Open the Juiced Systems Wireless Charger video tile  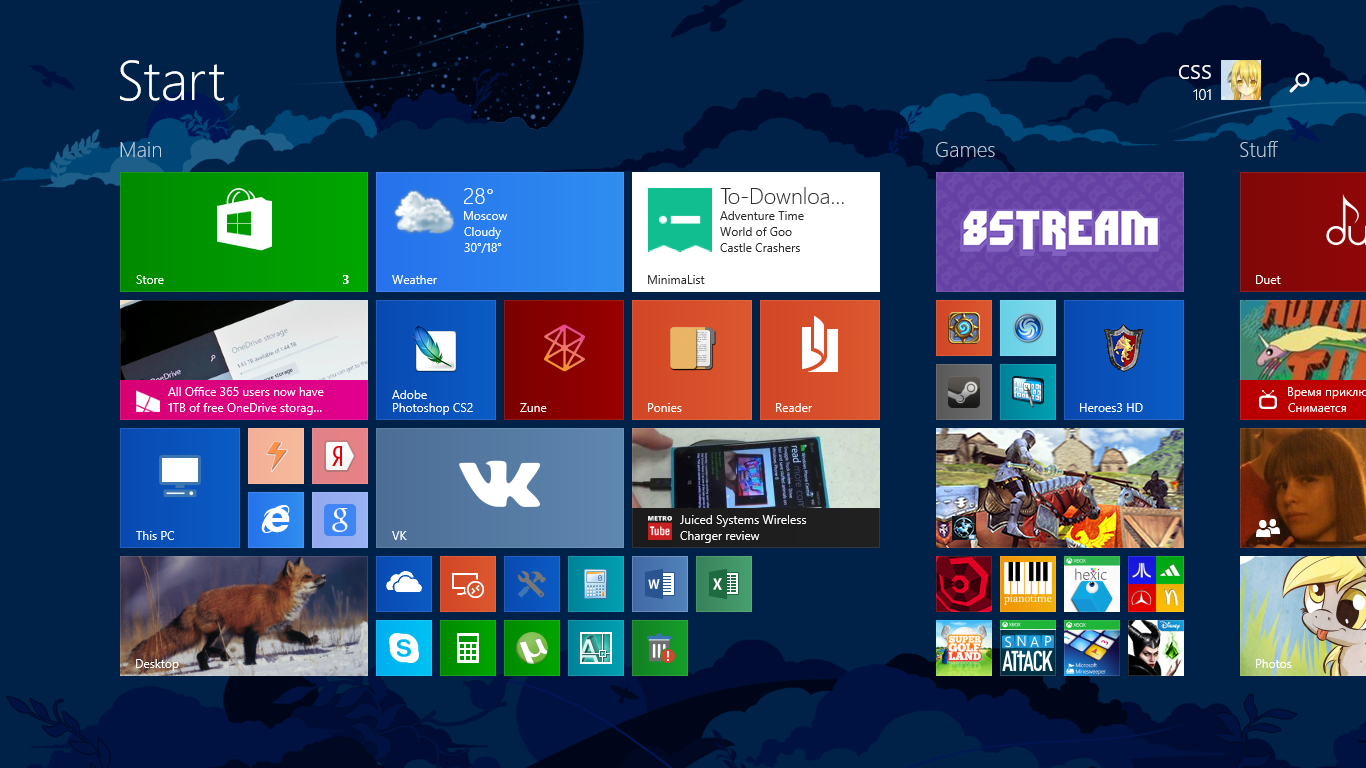tap(756, 488)
